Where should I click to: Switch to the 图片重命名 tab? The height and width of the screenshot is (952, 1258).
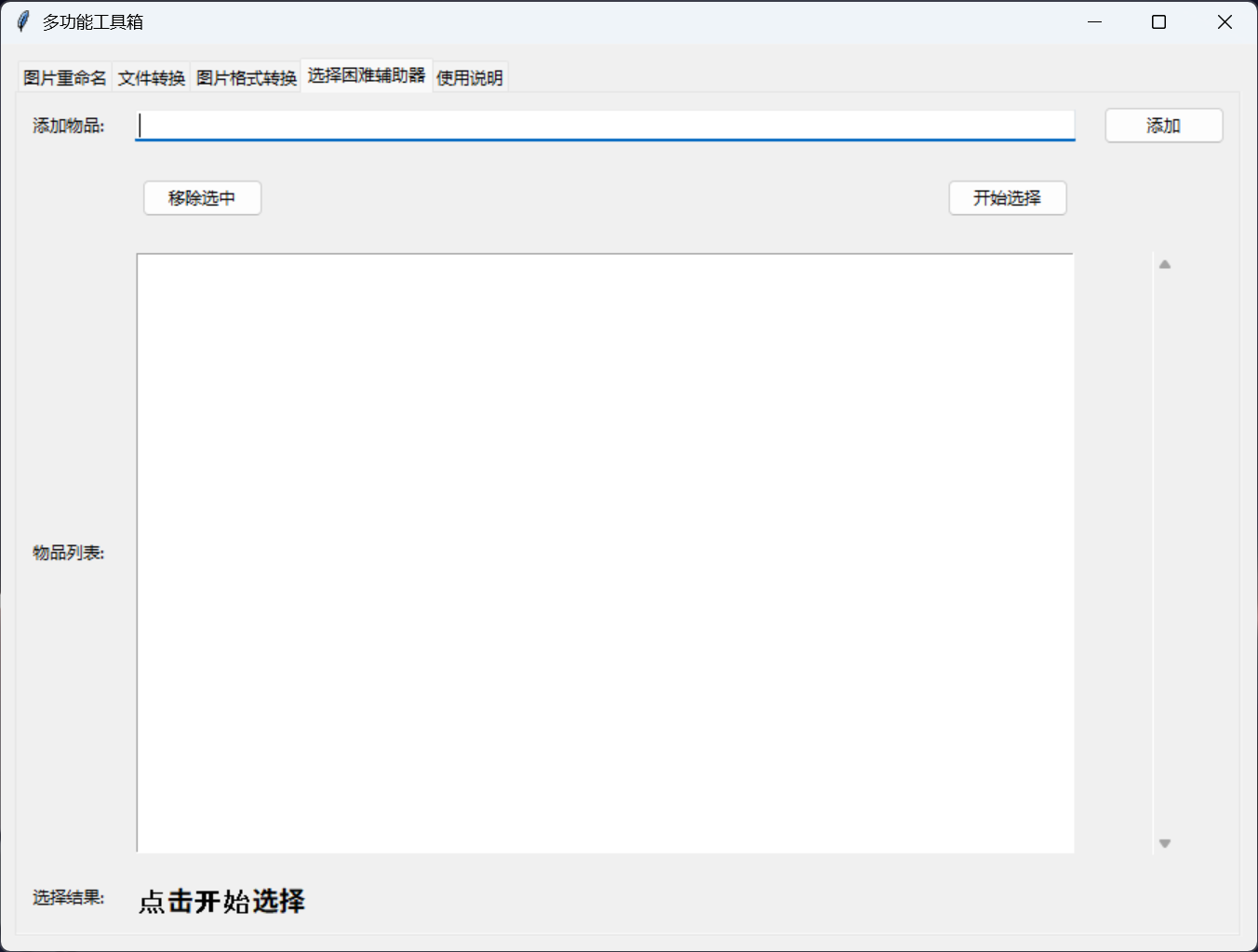64,78
